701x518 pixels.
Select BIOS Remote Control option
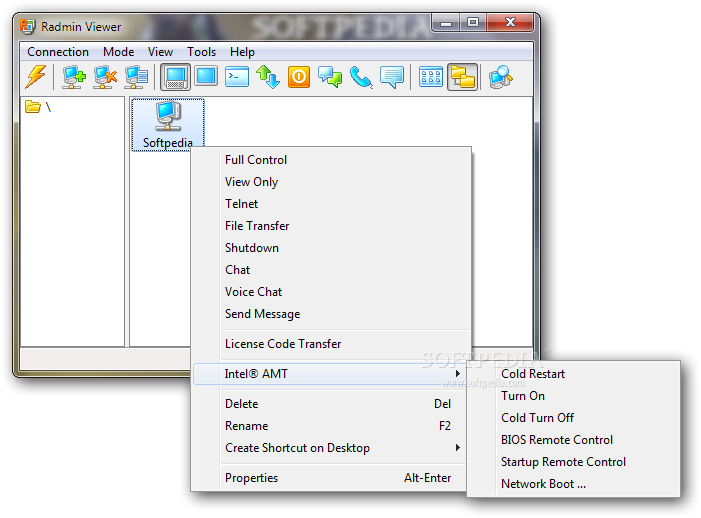coord(573,440)
